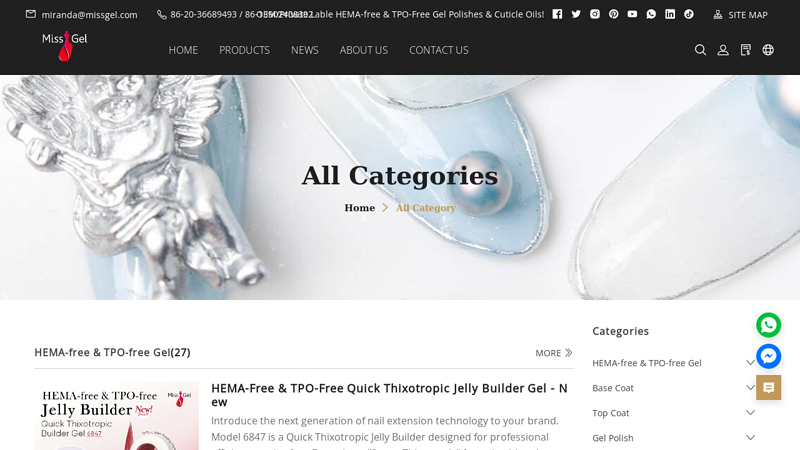The image size is (800, 450).
Task: Open the Pinterest social icon
Action: pos(614,14)
